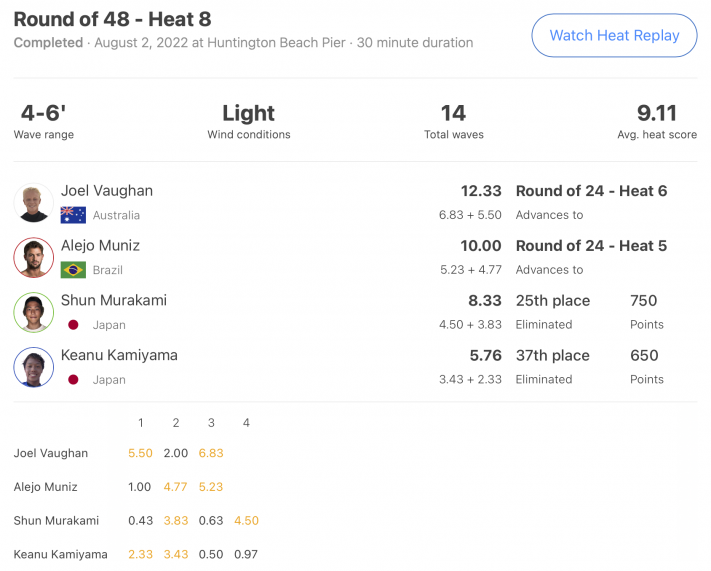Click Joel Vaughan's 6.83 wave score
711x571 pixels.
(211, 453)
